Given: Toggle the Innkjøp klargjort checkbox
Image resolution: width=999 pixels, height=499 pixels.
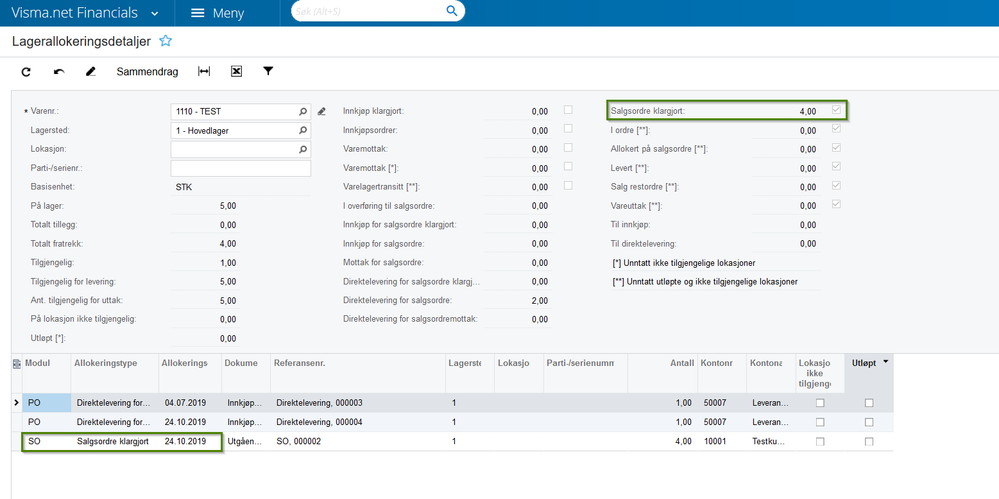Looking at the screenshot, I should pos(568,110).
